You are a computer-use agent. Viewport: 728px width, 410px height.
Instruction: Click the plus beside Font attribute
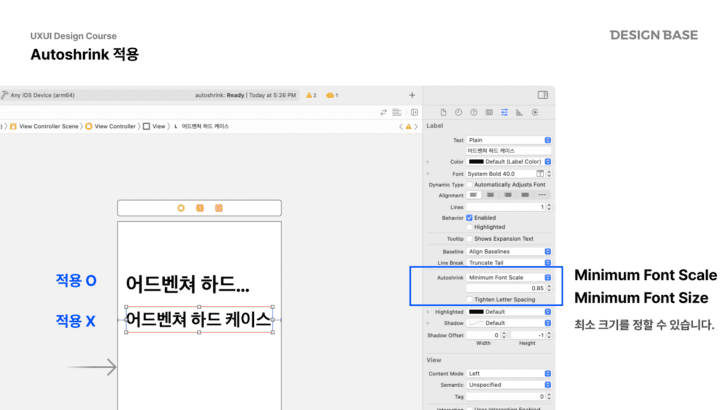click(x=428, y=174)
